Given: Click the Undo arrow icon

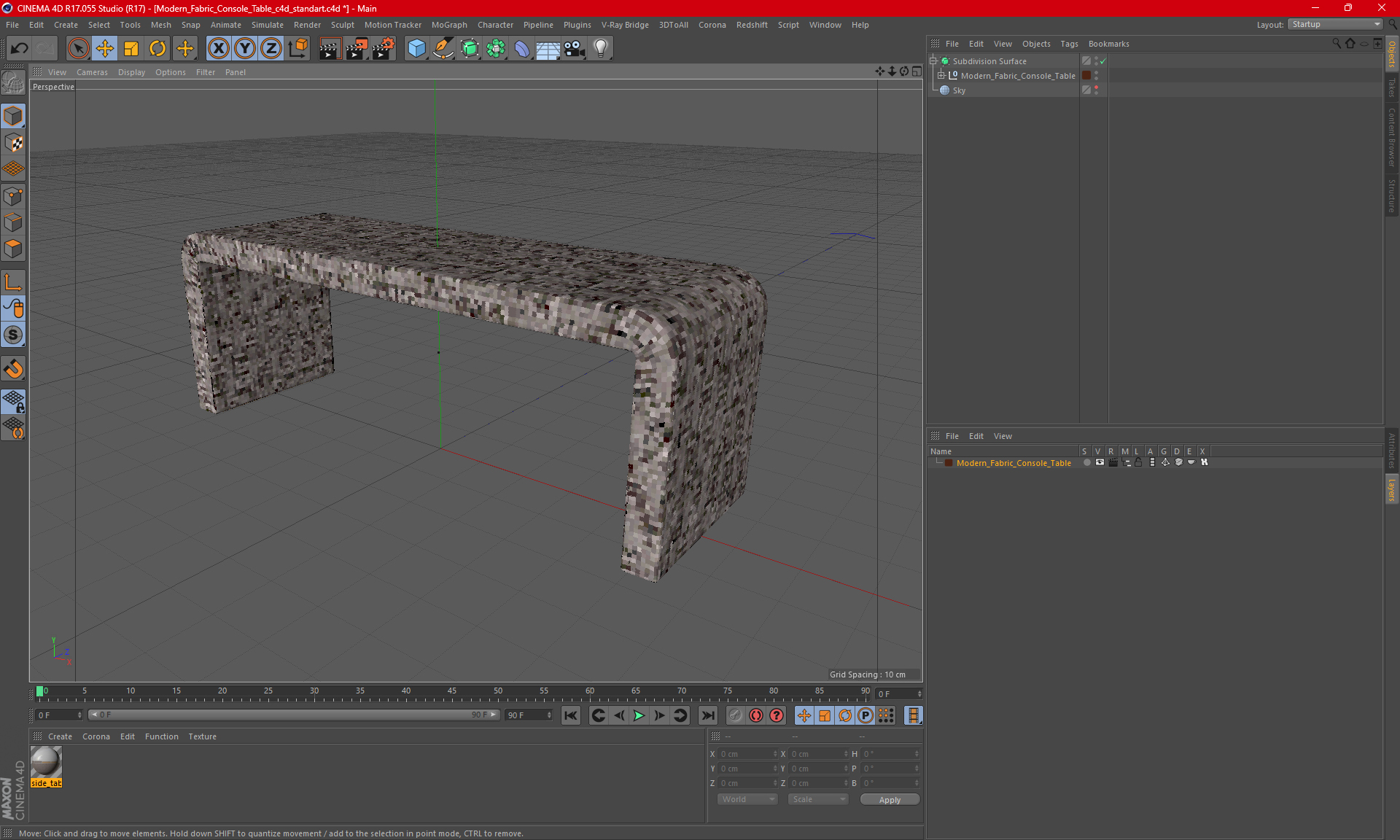Looking at the screenshot, I should pyautogui.click(x=20, y=49).
